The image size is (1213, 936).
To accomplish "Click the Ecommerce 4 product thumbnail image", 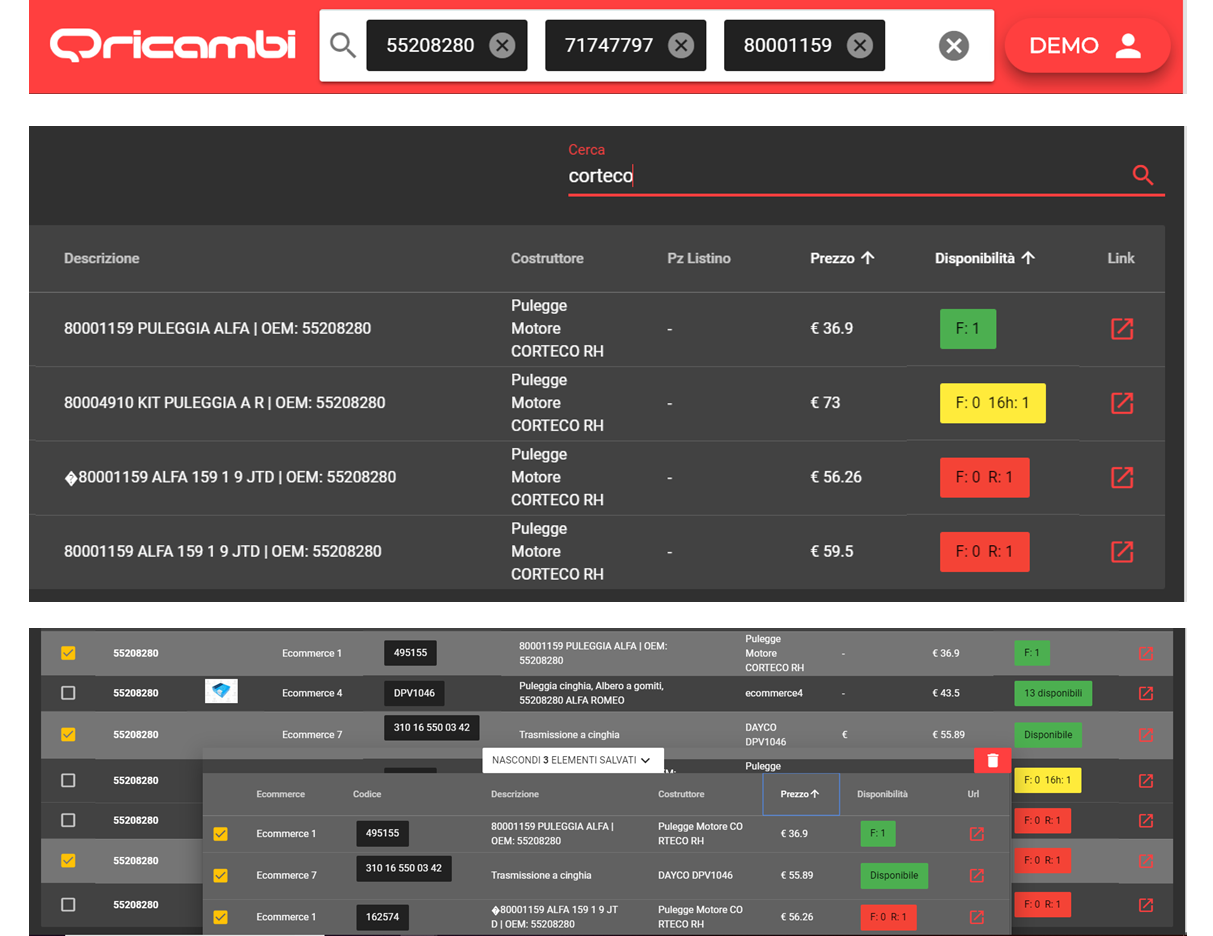I will (221, 691).
